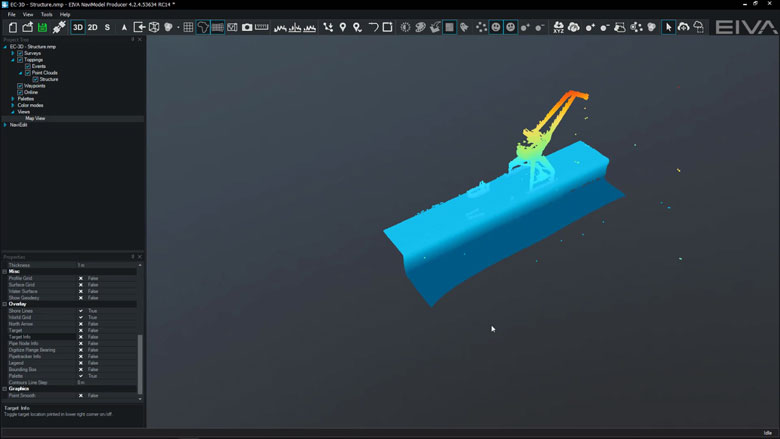Switch to 2D view mode

tap(93, 27)
